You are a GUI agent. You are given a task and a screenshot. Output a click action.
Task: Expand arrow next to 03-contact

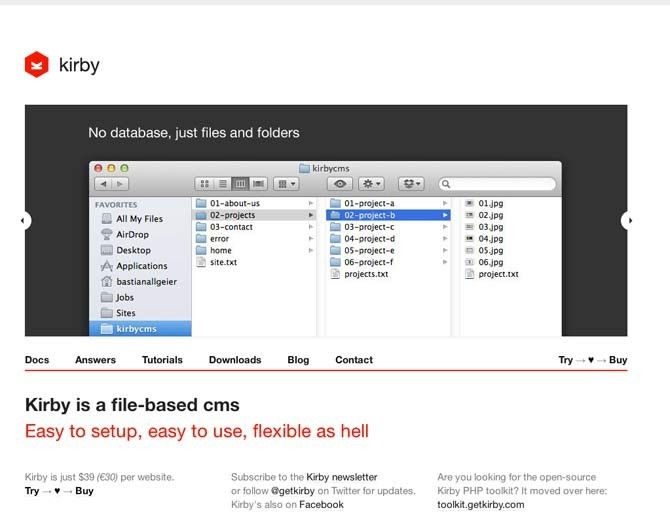coord(311,227)
